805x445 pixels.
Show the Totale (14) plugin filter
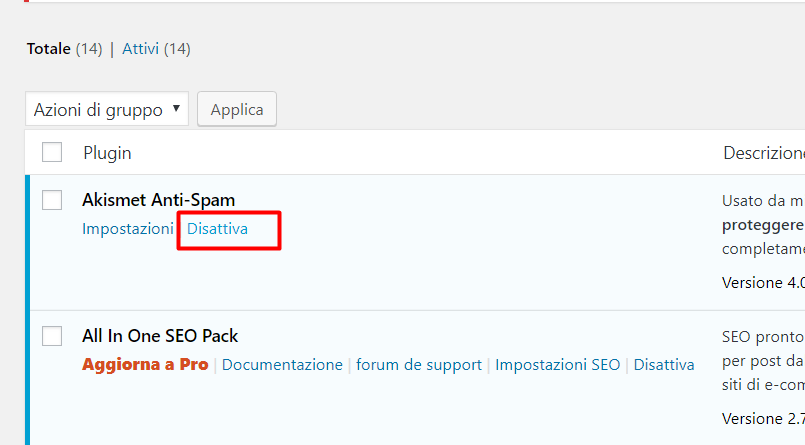[x=64, y=48]
